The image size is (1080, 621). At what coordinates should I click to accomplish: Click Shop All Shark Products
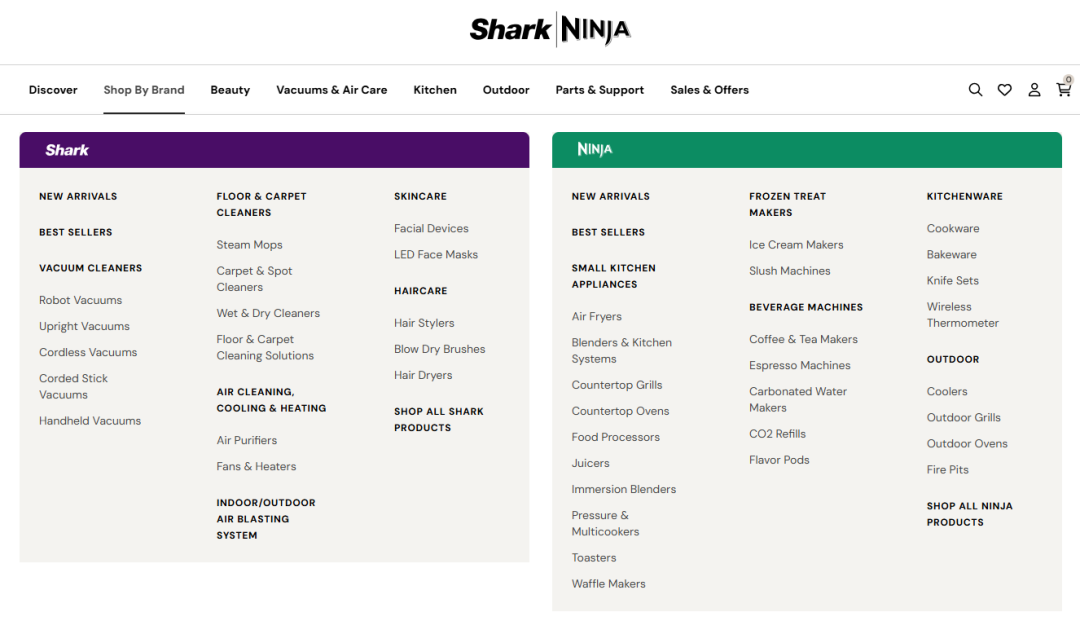[438, 419]
